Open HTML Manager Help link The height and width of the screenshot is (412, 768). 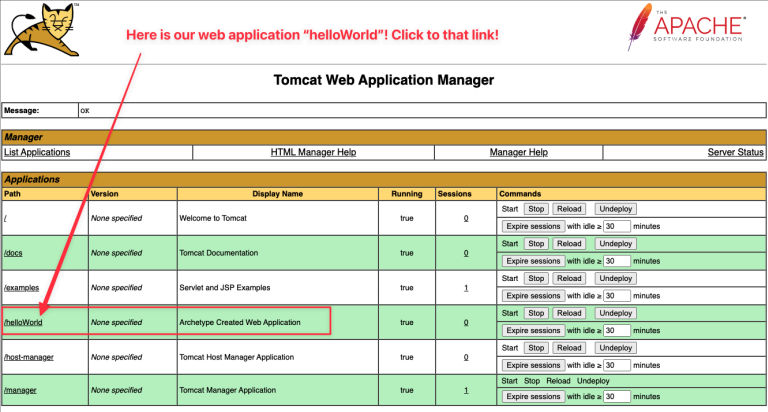click(313, 152)
